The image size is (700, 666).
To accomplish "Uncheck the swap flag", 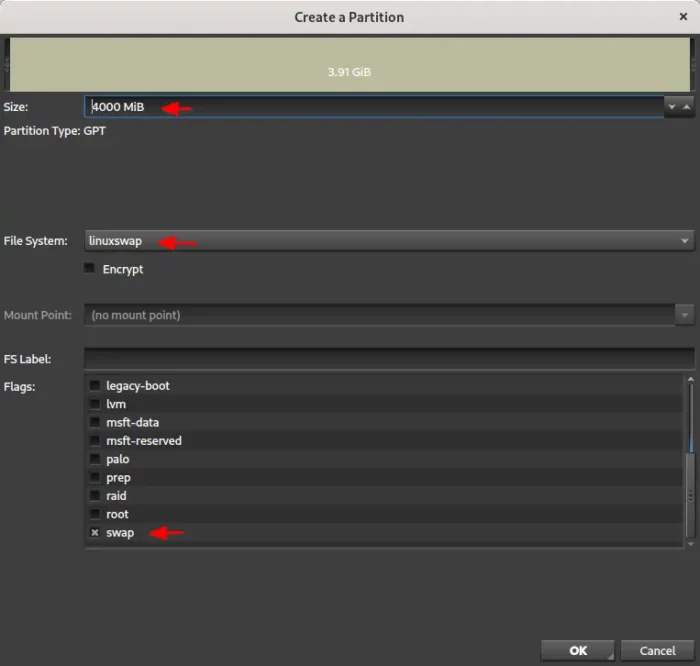I will 95,533.
